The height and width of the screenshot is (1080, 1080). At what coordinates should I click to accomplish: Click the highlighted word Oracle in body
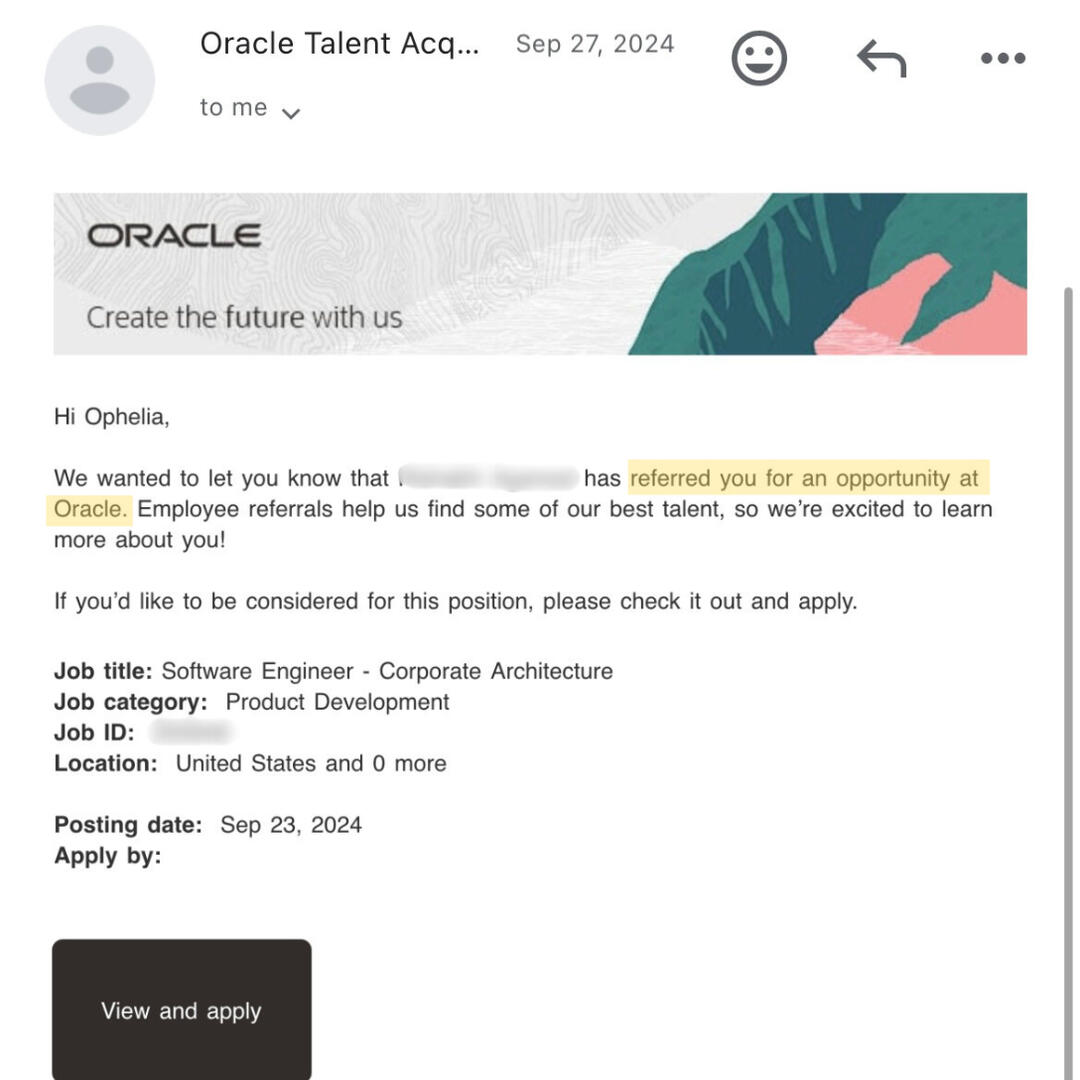coord(90,509)
